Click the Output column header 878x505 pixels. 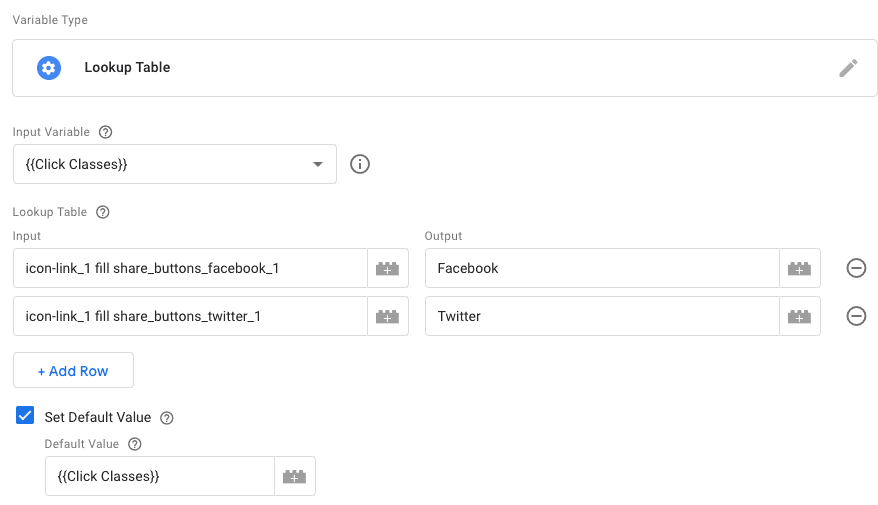[443, 236]
